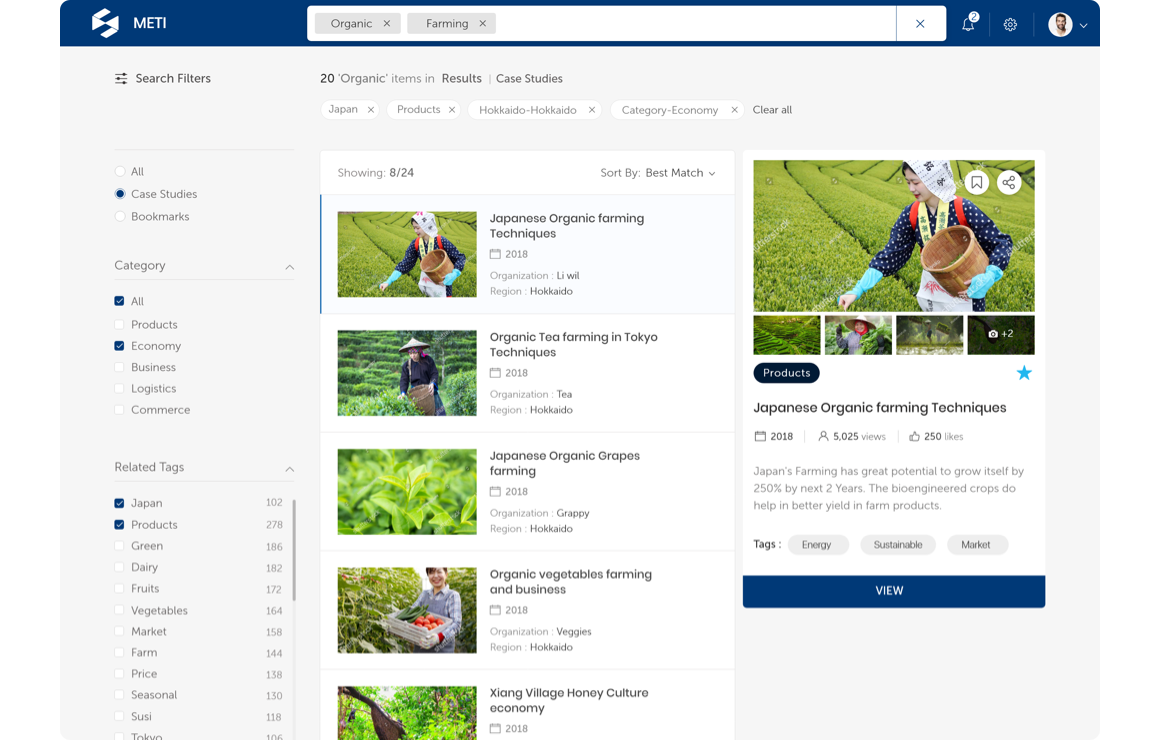This screenshot has width=1160, height=740.
Task: Open Xiang Village Honey Culture economy result
Action: click(527, 705)
